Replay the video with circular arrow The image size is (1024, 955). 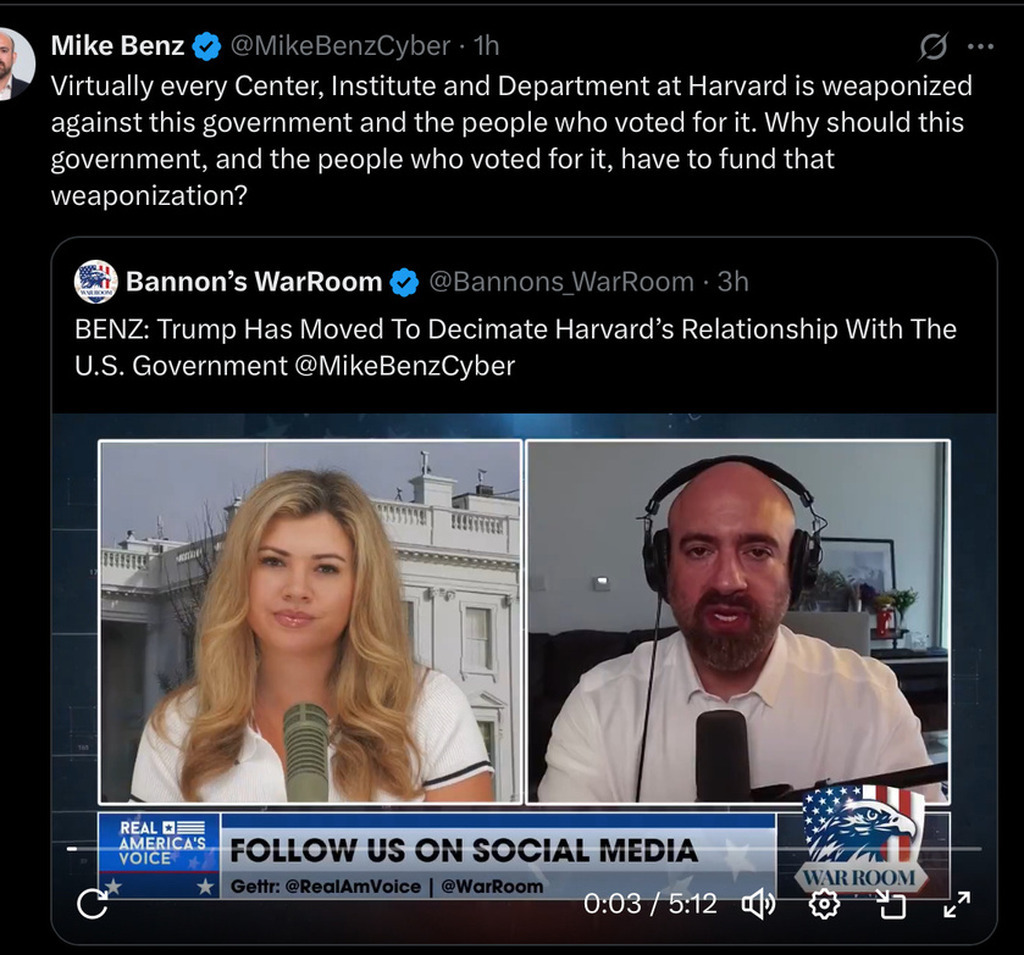tap(92, 904)
